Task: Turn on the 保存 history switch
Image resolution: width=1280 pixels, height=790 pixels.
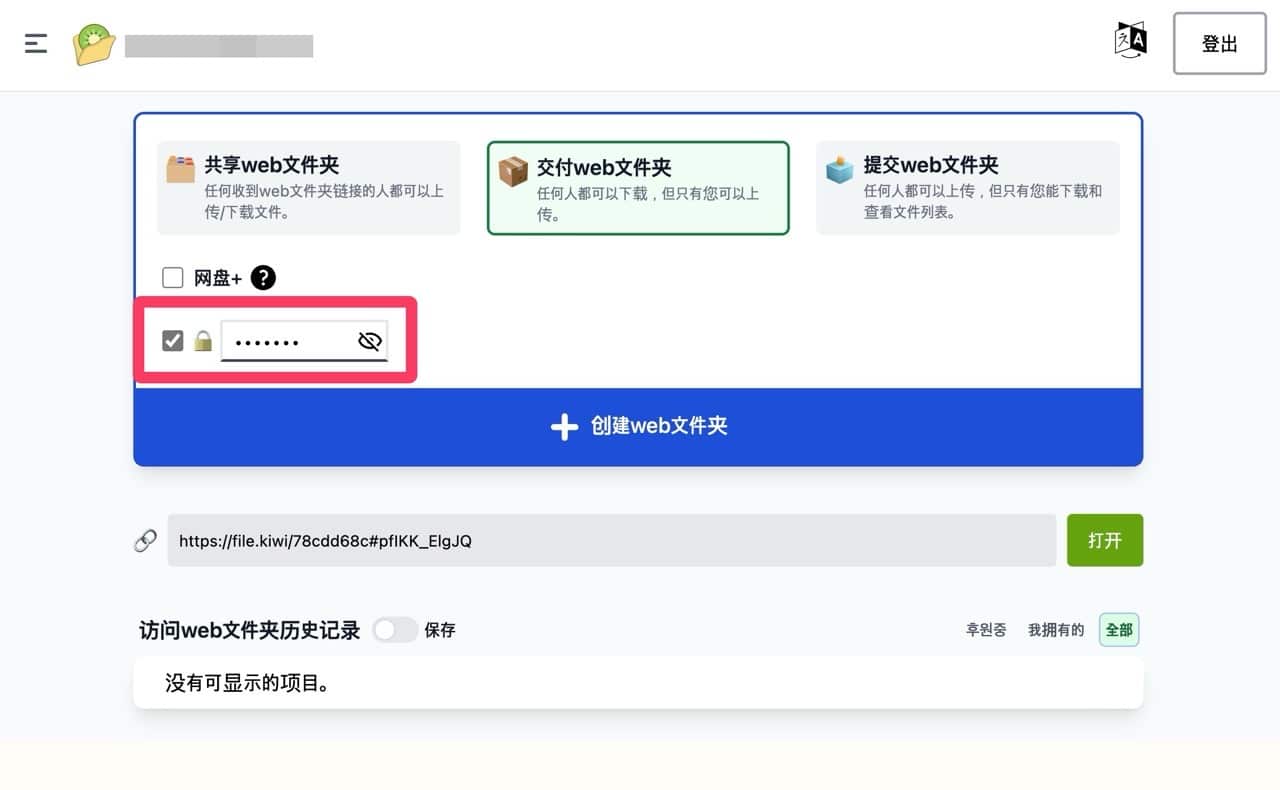Action: pyautogui.click(x=394, y=629)
